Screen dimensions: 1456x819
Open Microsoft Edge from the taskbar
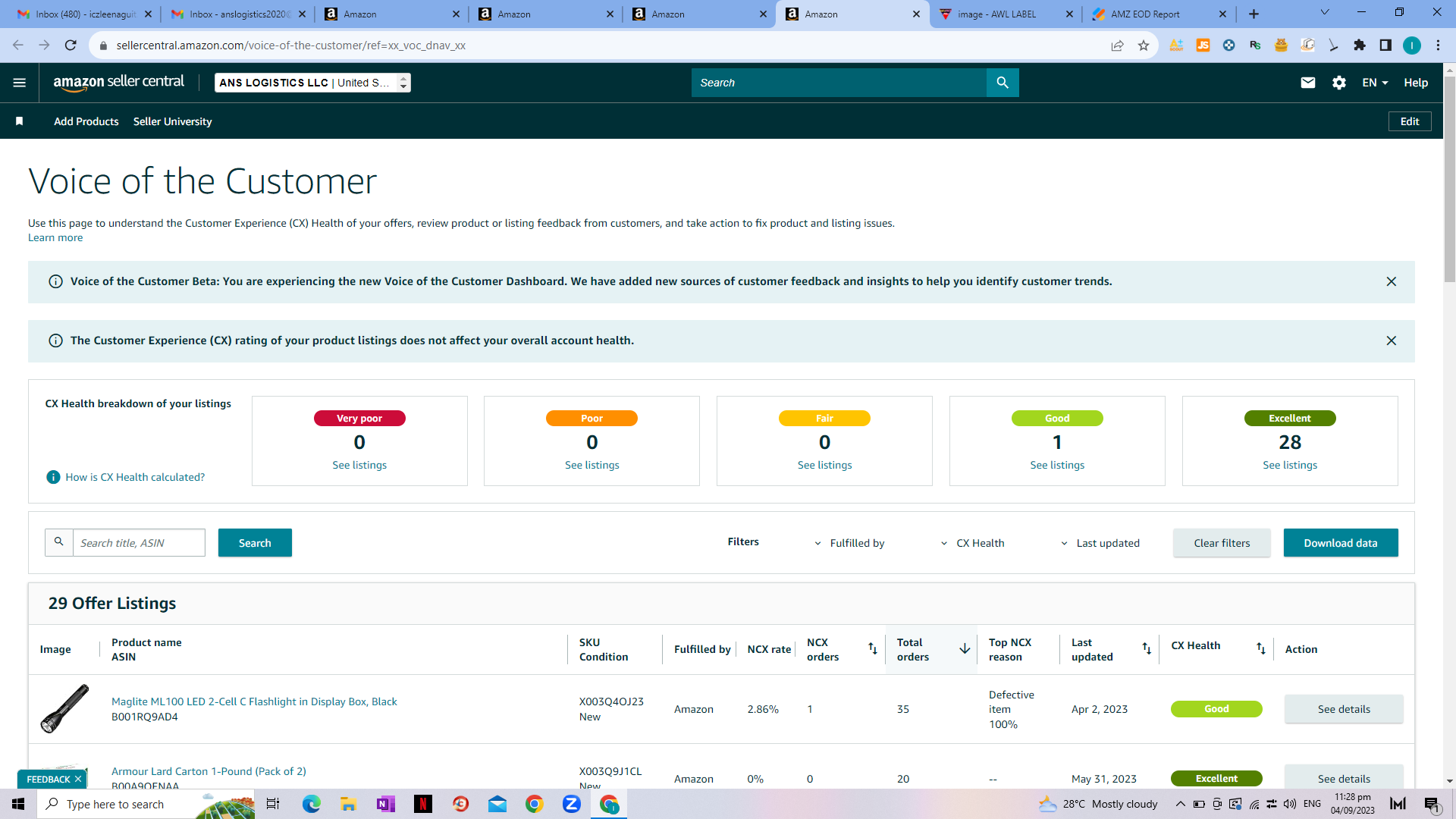312,804
